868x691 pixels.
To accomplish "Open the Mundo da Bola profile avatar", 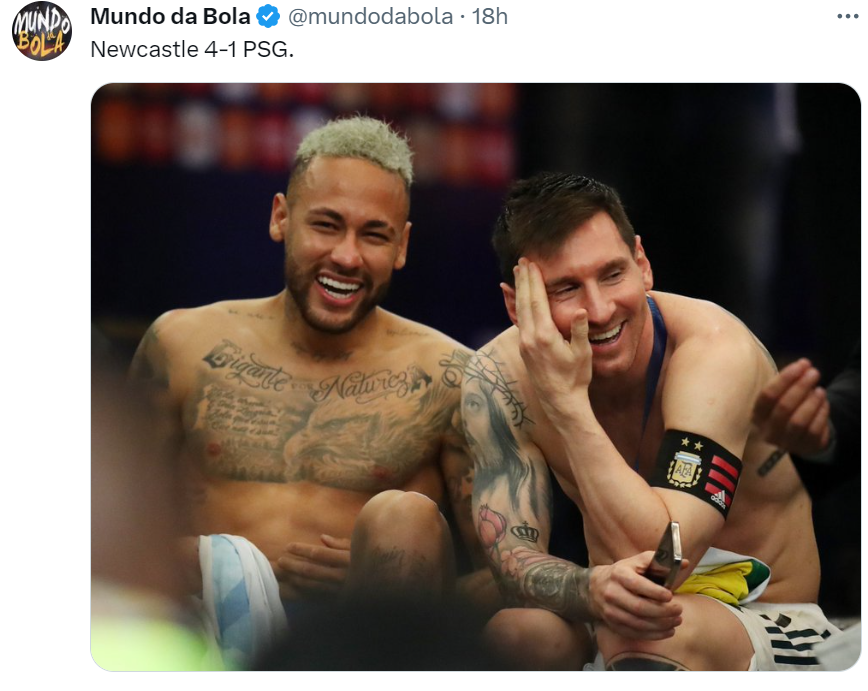I will 42,31.
